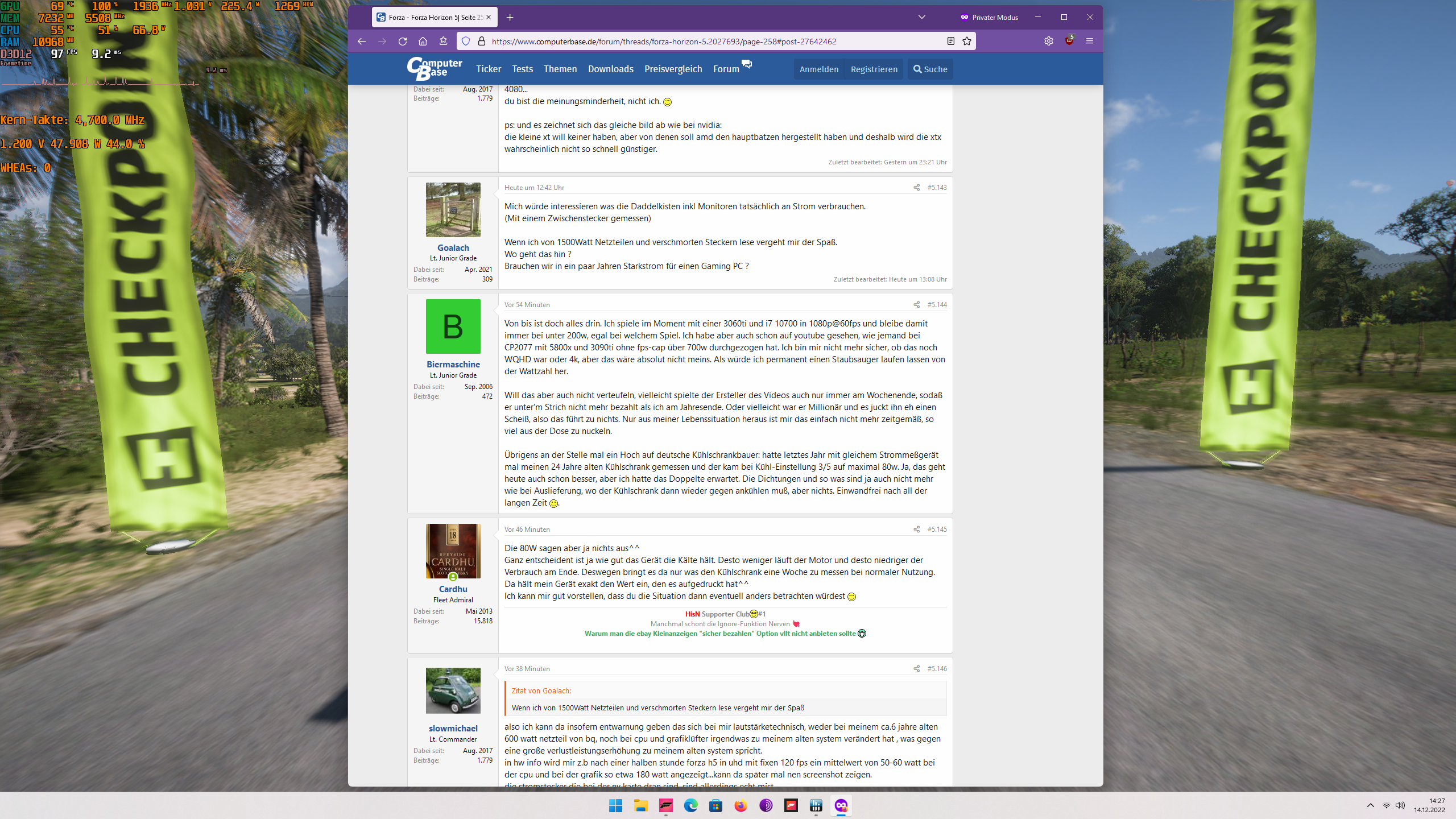Expand the list all tabs chevron
The height and width of the screenshot is (819, 1456).
(x=922, y=17)
